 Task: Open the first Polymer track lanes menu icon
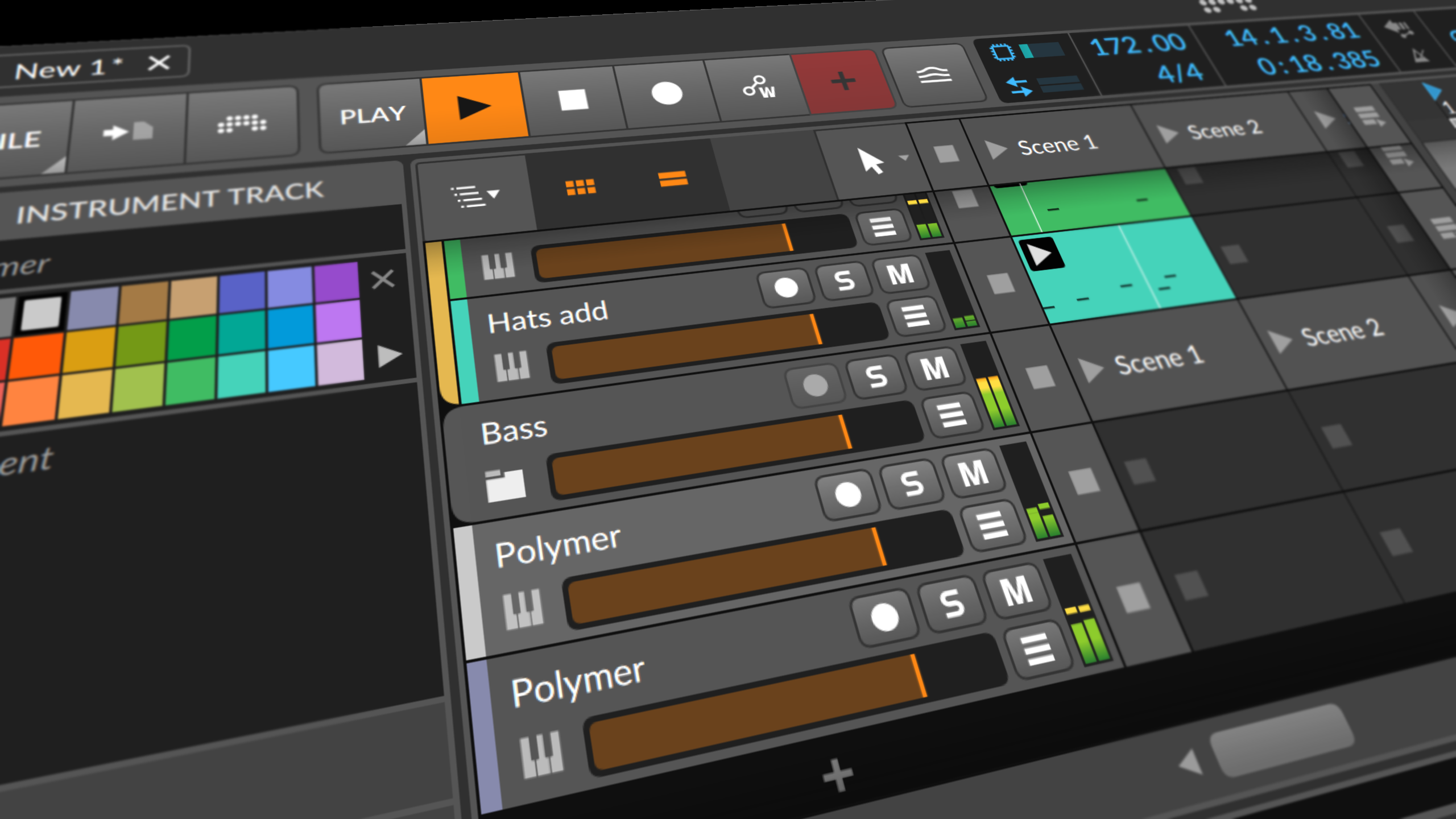(x=992, y=524)
